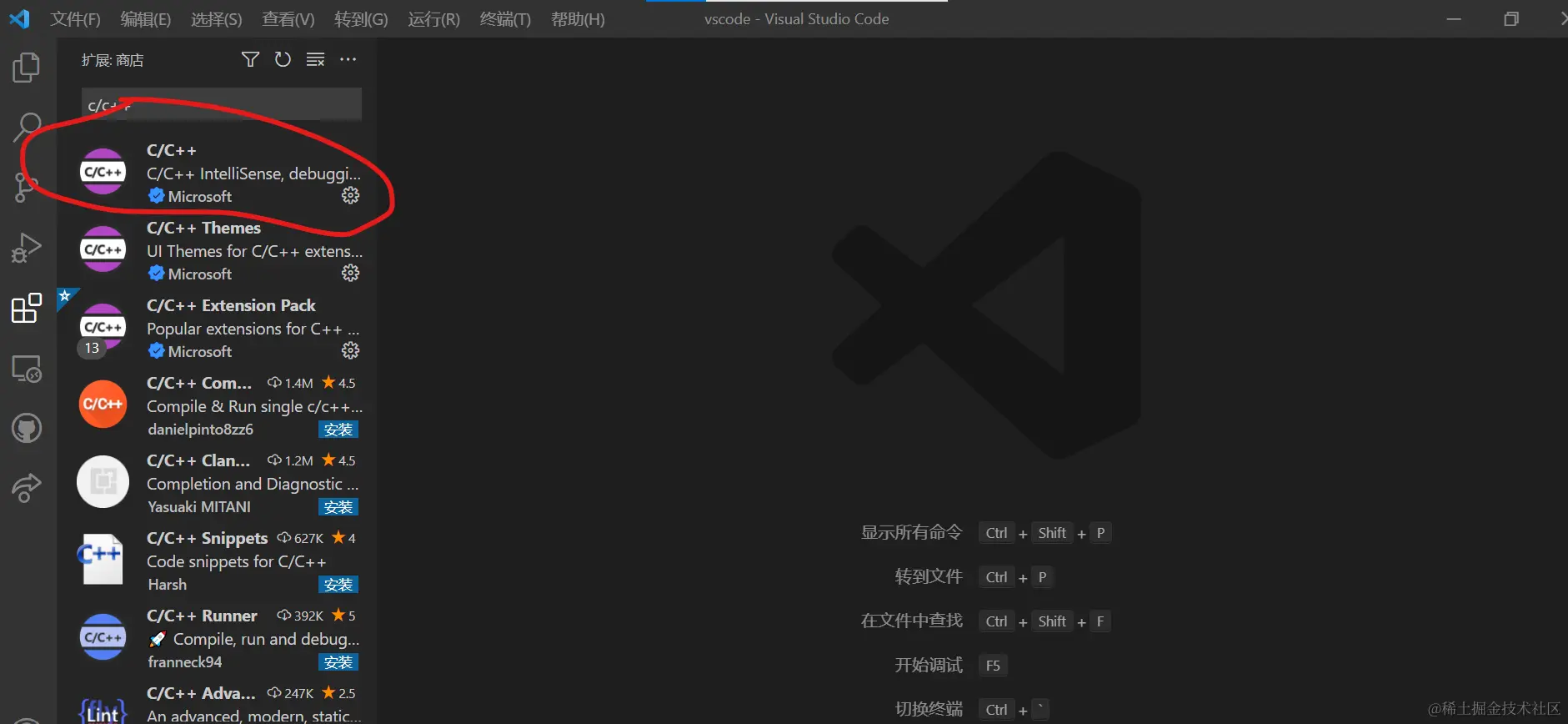The width and height of the screenshot is (1568, 724).
Task: Click the C/C++ Advanced Lint icon
Action: [103, 711]
